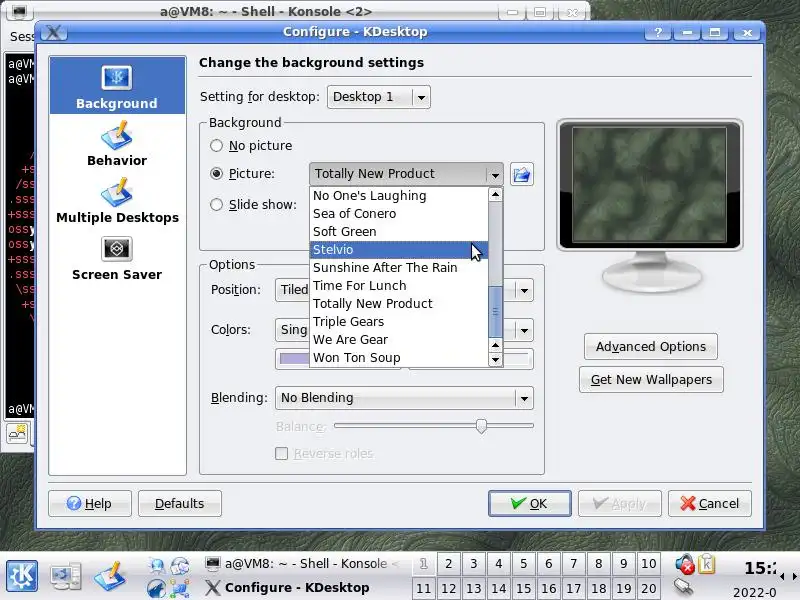Choose Won Ton Soup wallpaper
Screen dimensions: 800x600
[399, 358]
